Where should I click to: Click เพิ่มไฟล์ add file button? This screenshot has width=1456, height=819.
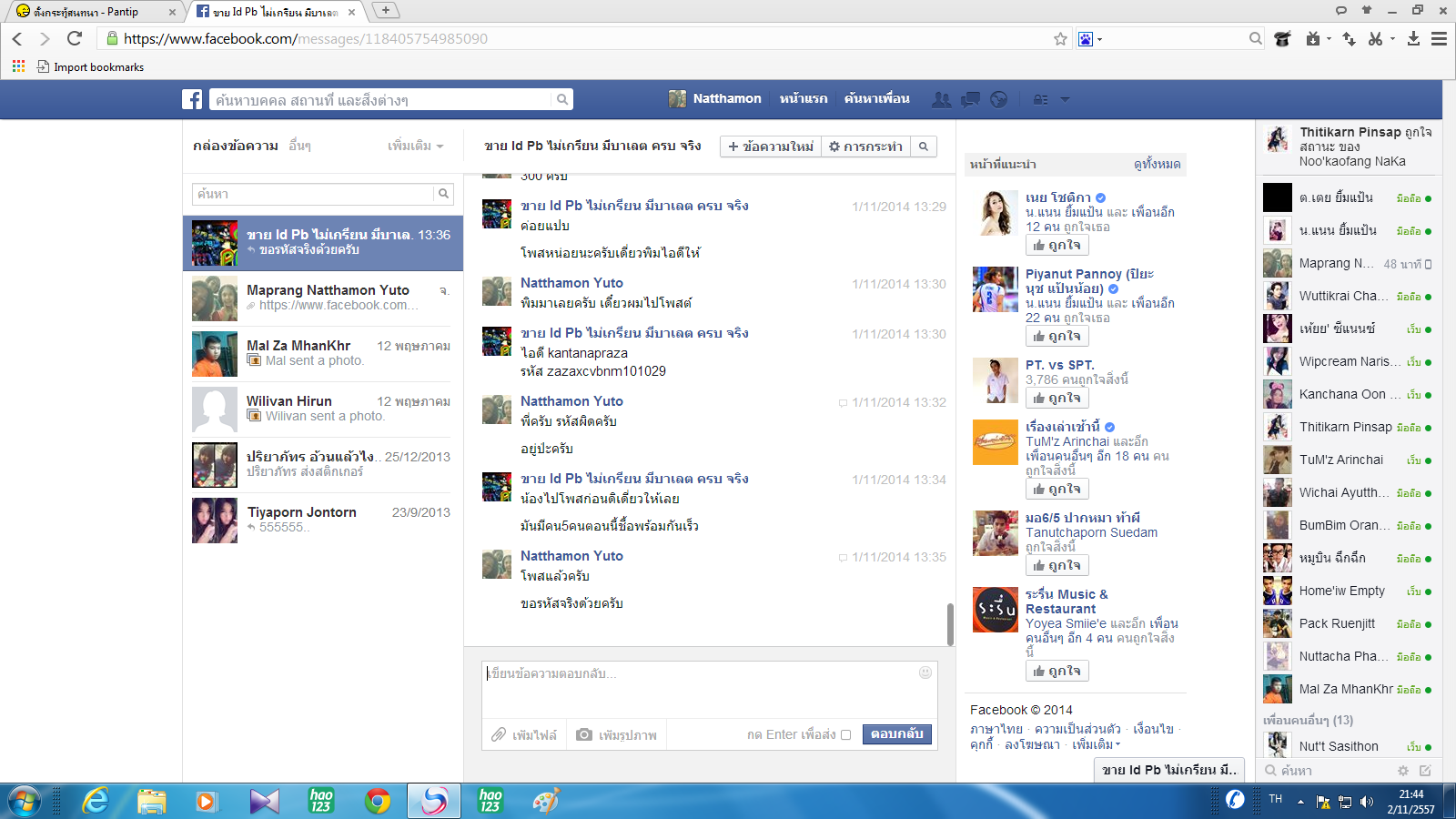[x=524, y=734]
